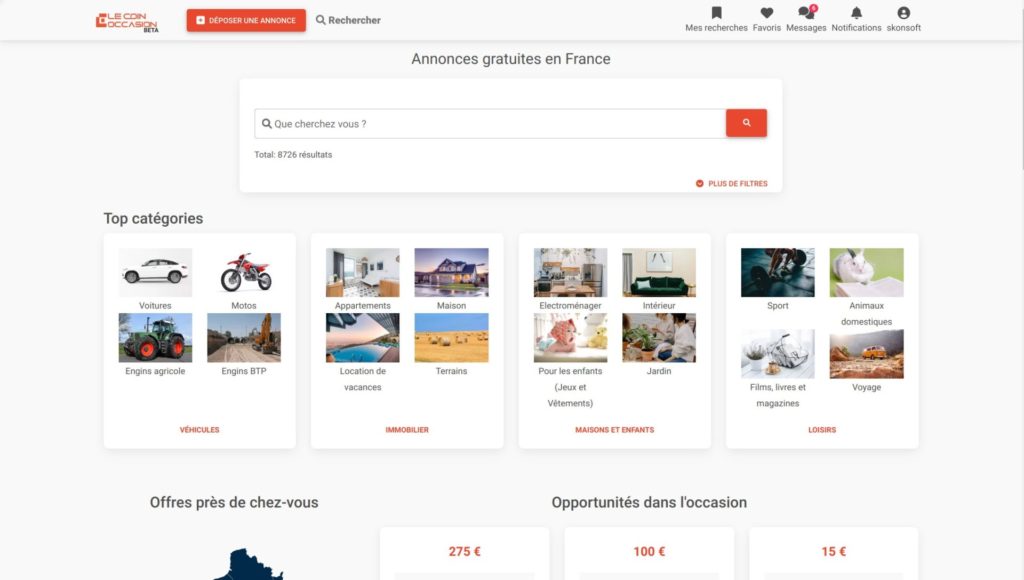Focus the 'Que cherchez vous ?' search field
The width and height of the screenshot is (1024, 580).
click(490, 124)
